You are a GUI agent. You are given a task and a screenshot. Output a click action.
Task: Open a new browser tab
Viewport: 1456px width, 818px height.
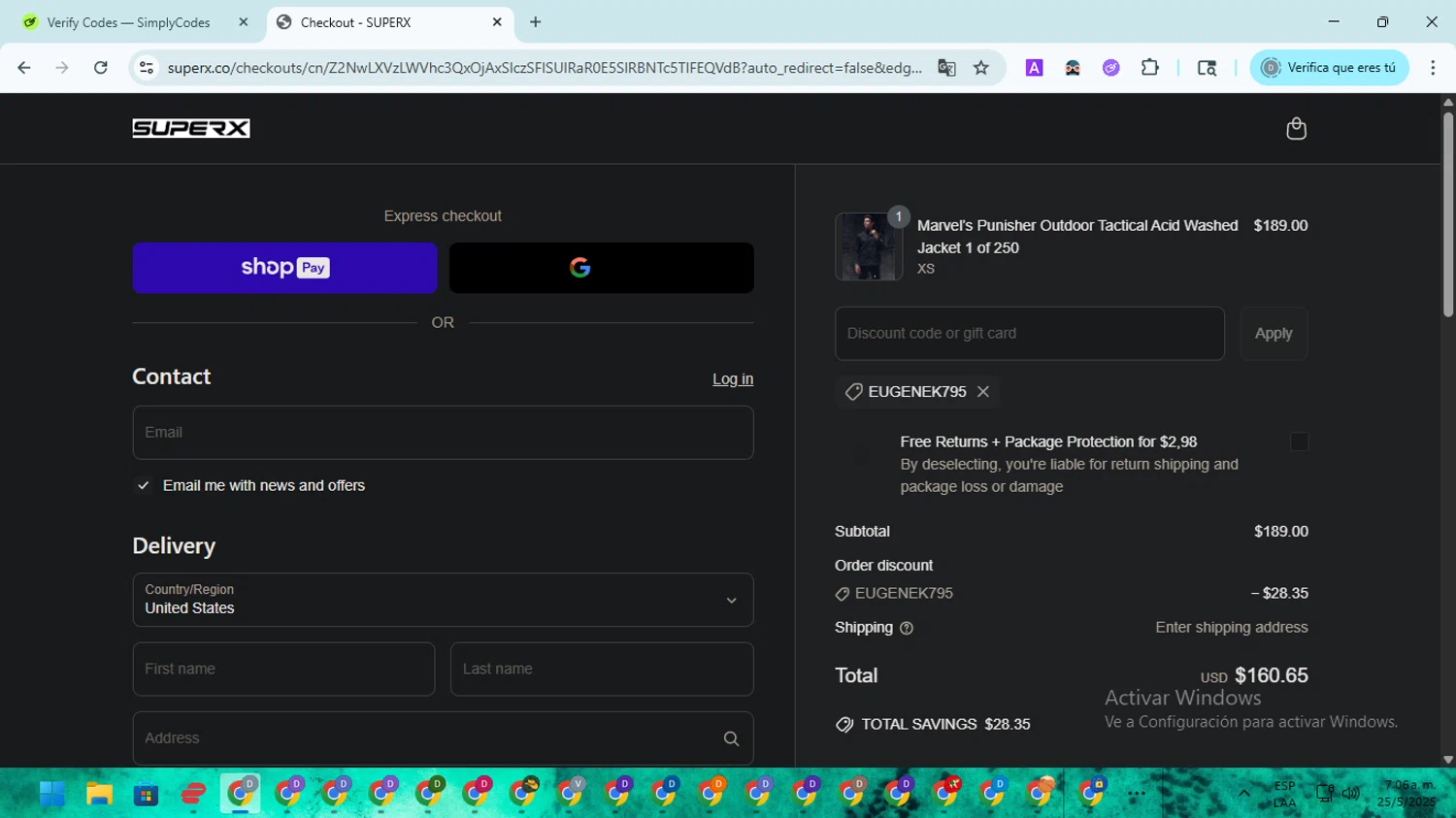[535, 22]
